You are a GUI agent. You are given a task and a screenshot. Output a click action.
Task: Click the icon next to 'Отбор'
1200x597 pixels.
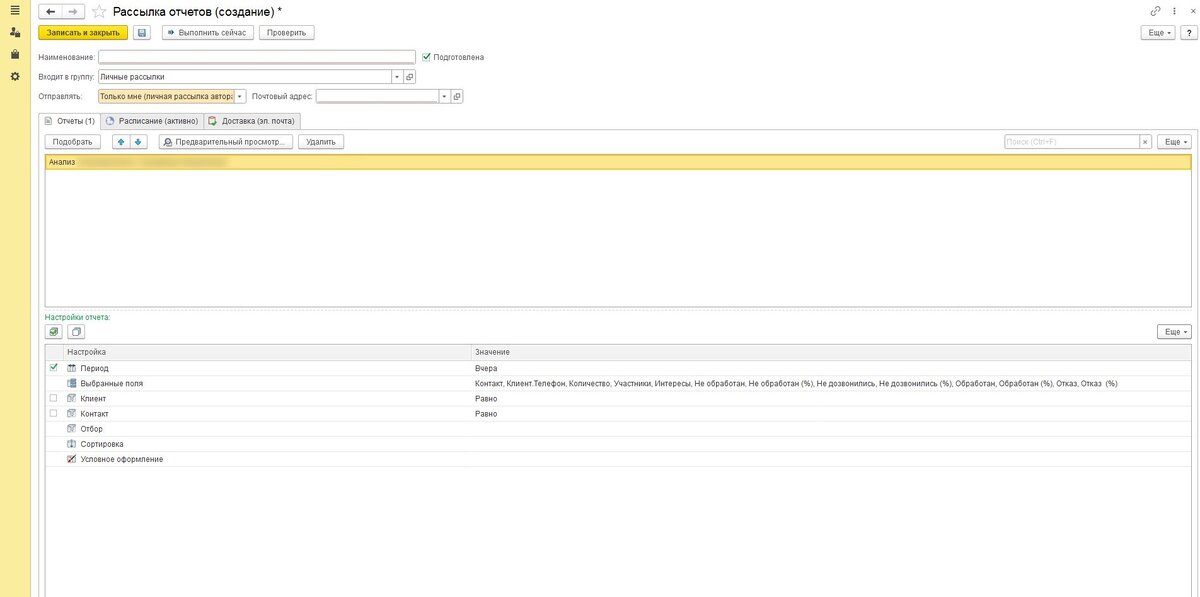[72, 429]
